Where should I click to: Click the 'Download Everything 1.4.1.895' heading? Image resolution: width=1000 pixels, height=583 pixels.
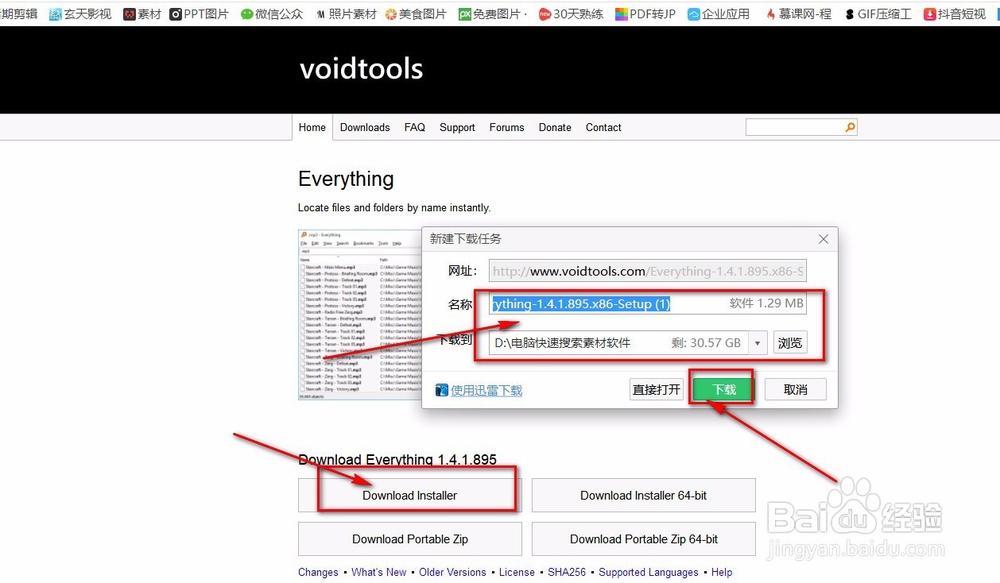pos(397,459)
